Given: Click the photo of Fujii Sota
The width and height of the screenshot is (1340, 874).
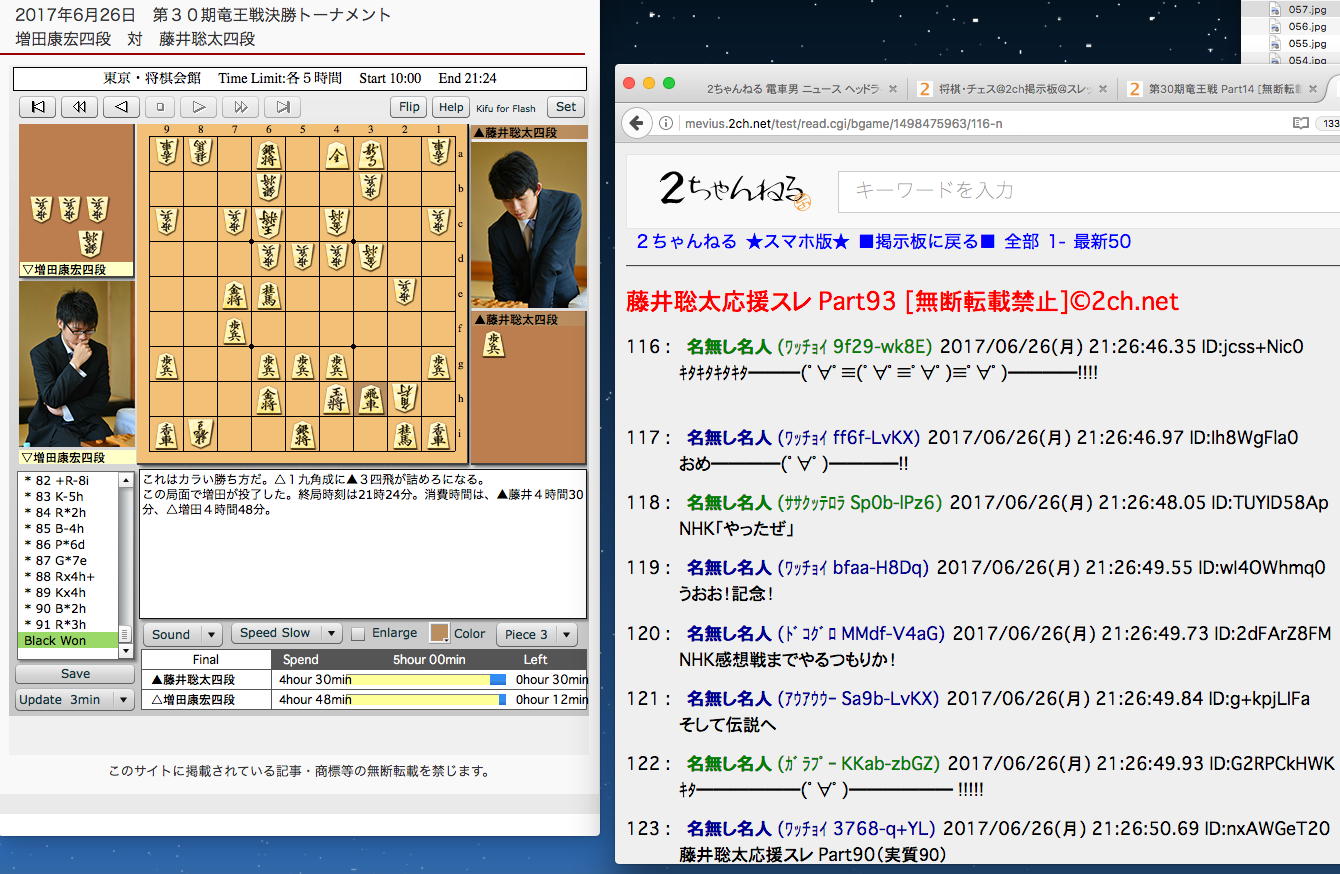Looking at the screenshot, I should tap(529, 225).
